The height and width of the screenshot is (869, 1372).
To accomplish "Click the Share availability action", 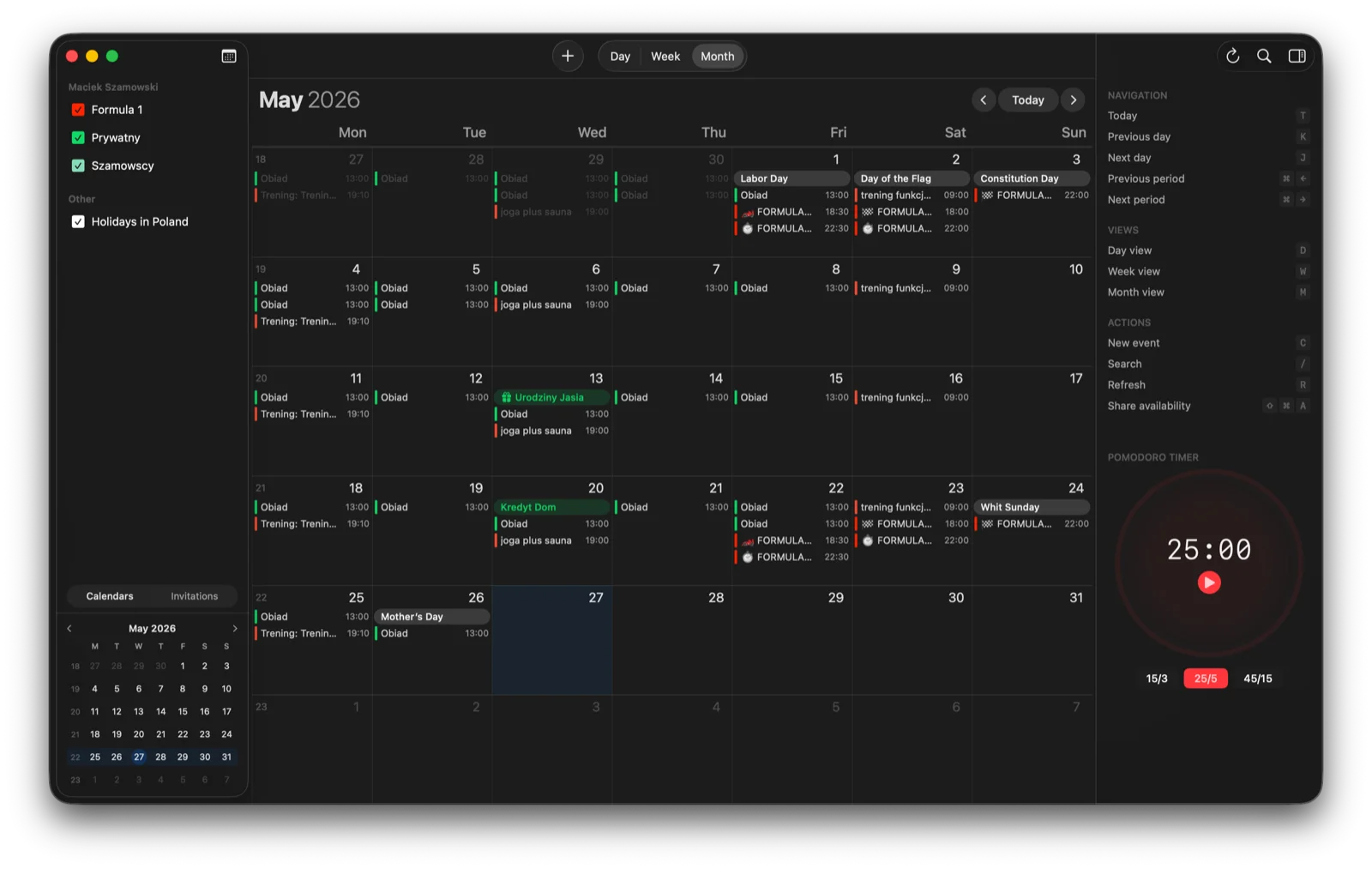I will tap(1149, 406).
